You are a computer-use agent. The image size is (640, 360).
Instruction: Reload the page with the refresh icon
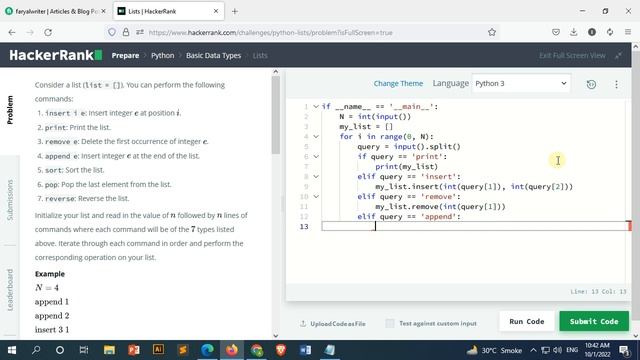click(x=48, y=32)
